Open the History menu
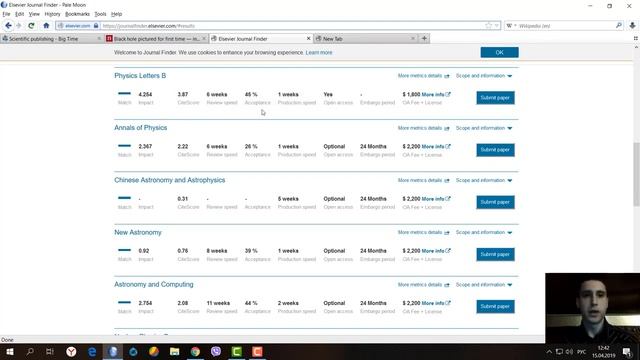 click(52, 14)
